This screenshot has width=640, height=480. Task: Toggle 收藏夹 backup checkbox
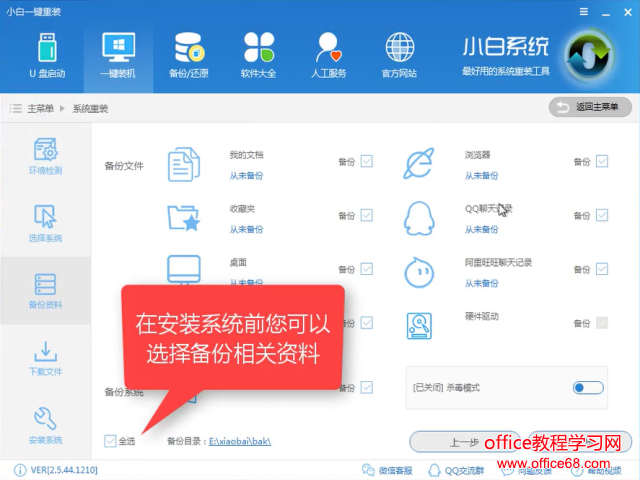pos(367,215)
